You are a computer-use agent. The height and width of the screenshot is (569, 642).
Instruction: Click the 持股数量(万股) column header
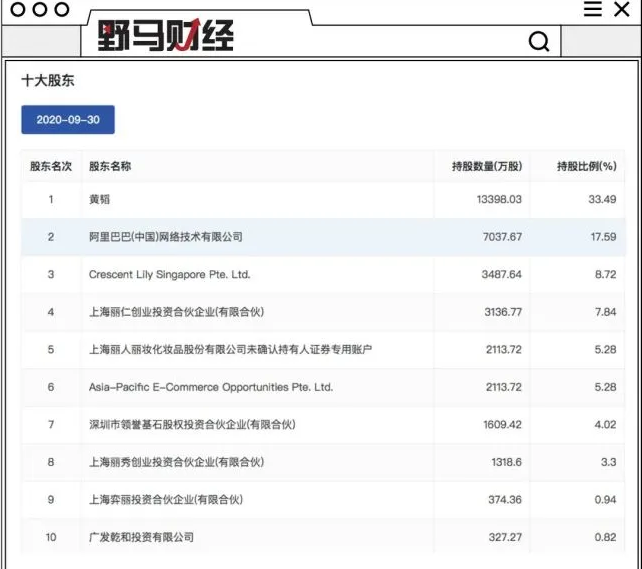coord(487,166)
